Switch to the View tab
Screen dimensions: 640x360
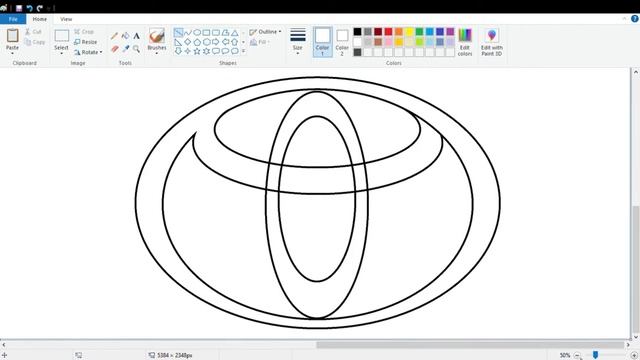click(x=66, y=19)
